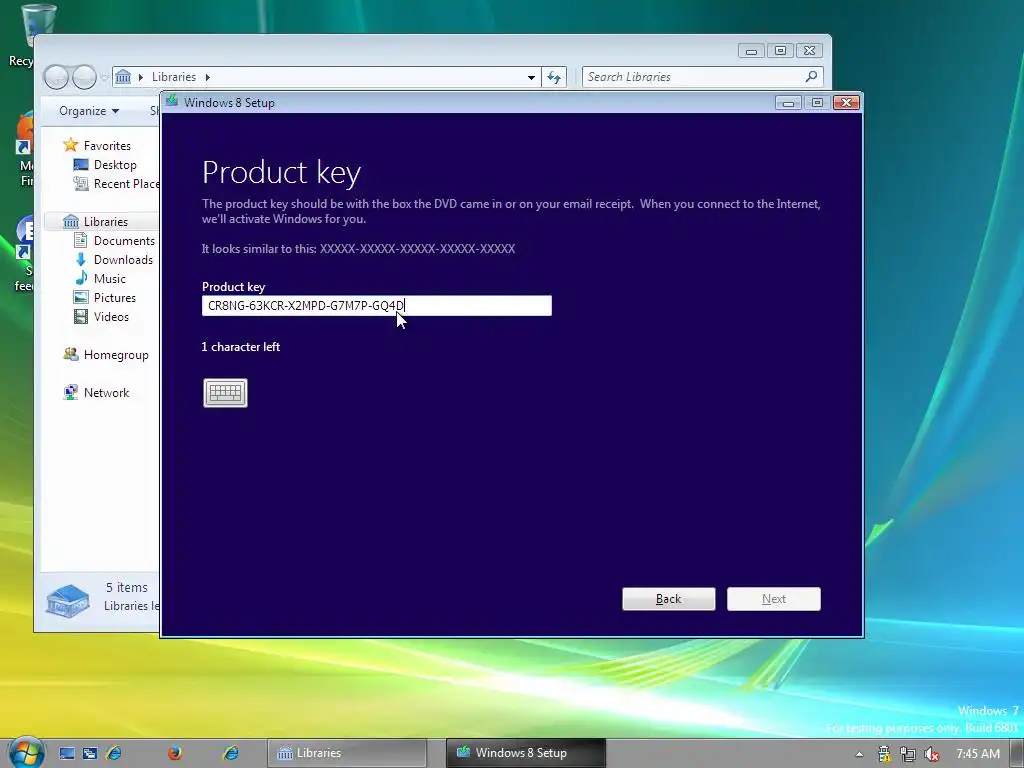Maximize the Windows 8 Setup window
Screen dimensions: 1024x768
click(817, 103)
